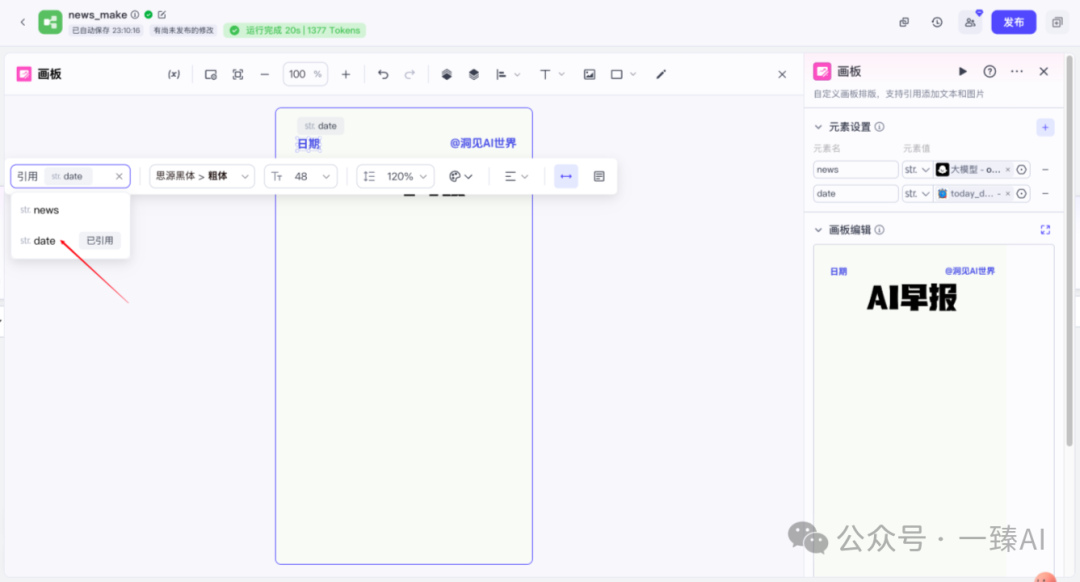
Task: Click the far-right top bar panel icon
Action: coord(1057,22)
